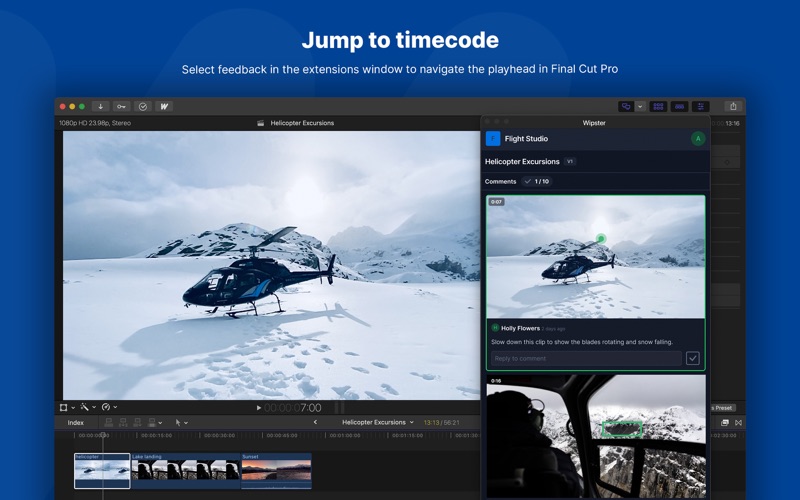Toggle the 1 / 10 completed comments filter
This screenshot has height=500, width=800.
tap(537, 182)
